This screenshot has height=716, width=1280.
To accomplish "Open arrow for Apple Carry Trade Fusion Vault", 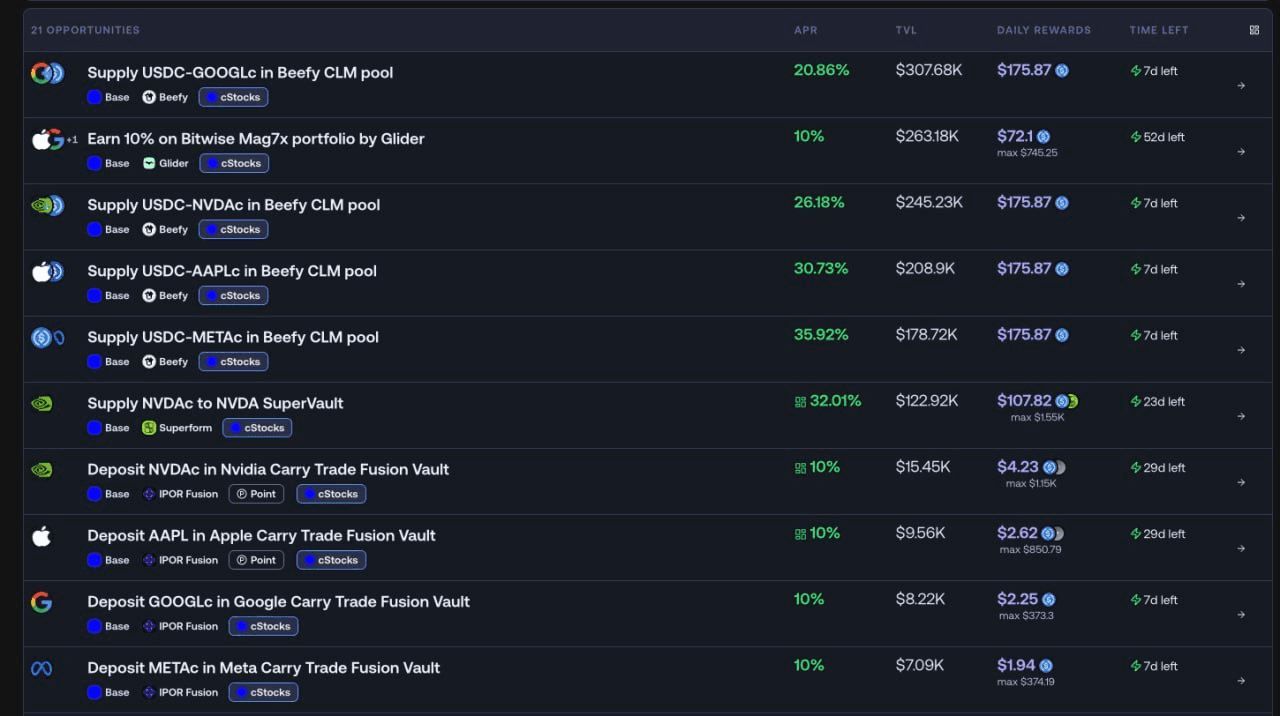I will point(1241,548).
